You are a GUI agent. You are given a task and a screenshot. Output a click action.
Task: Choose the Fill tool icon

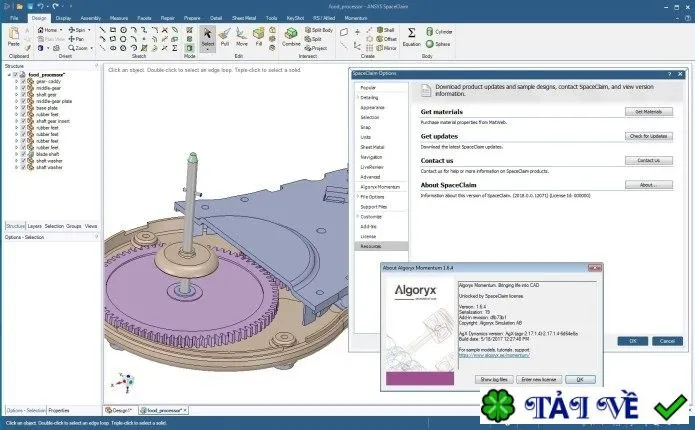[x=258, y=37]
